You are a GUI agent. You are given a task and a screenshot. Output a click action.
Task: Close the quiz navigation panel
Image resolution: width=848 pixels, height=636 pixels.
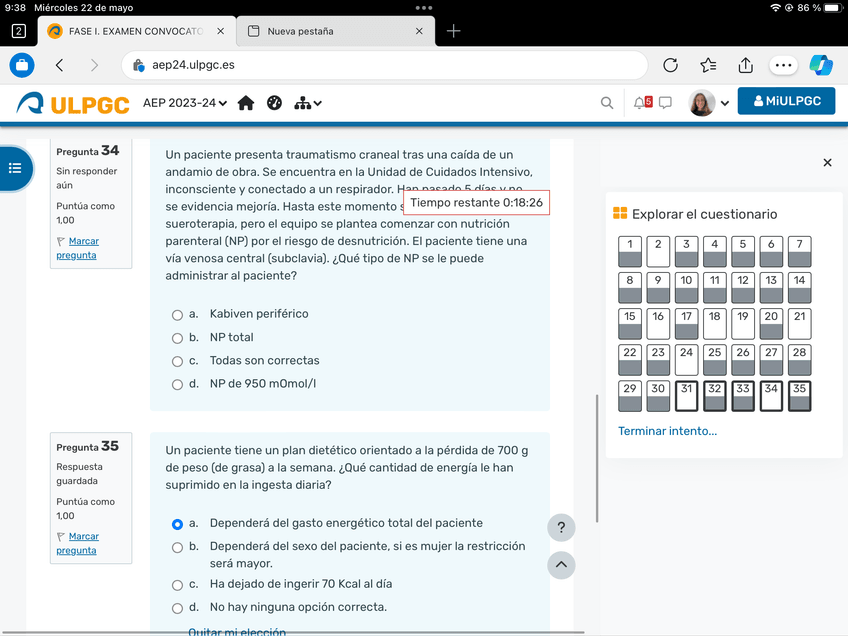[x=827, y=162]
